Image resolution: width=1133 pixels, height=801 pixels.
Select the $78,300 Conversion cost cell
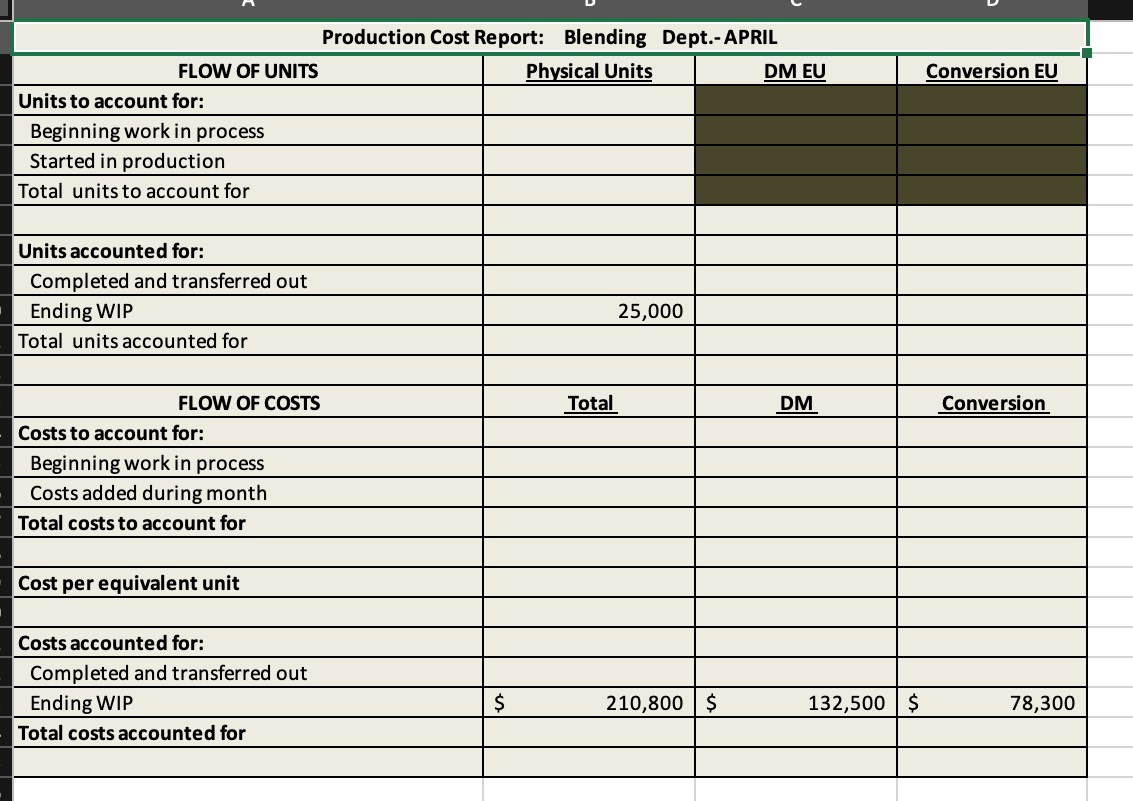990,703
